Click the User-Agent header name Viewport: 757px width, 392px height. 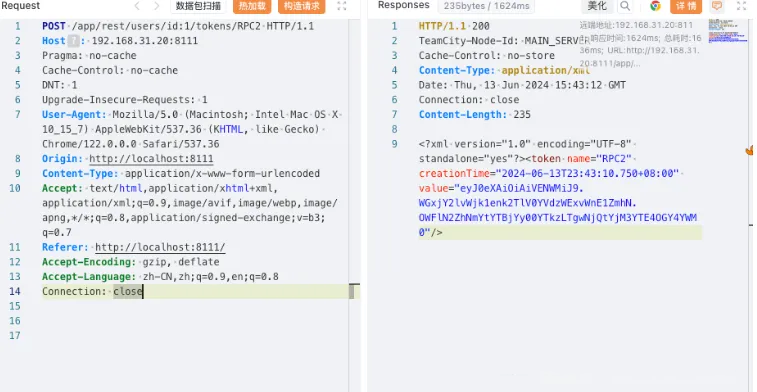point(74,114)
